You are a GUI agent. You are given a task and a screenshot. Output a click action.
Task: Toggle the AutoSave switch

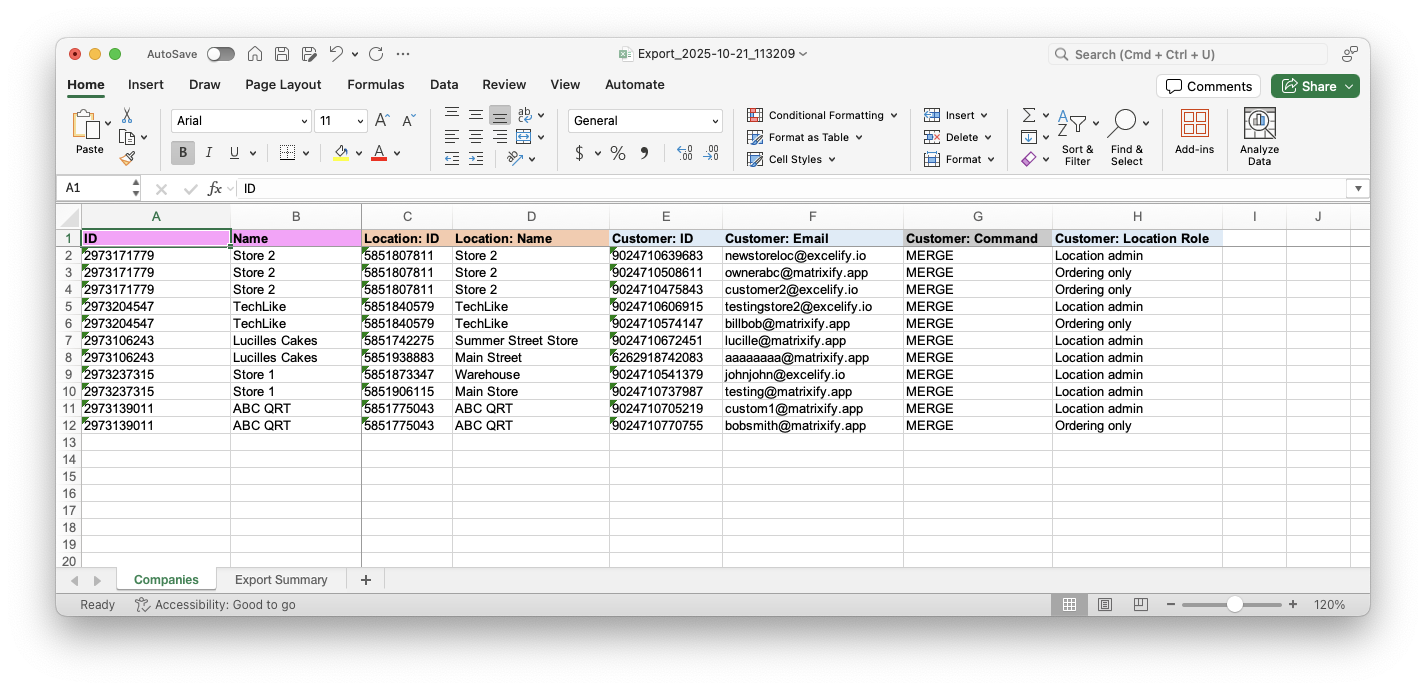pyautogui.click(x=220, y=54)
